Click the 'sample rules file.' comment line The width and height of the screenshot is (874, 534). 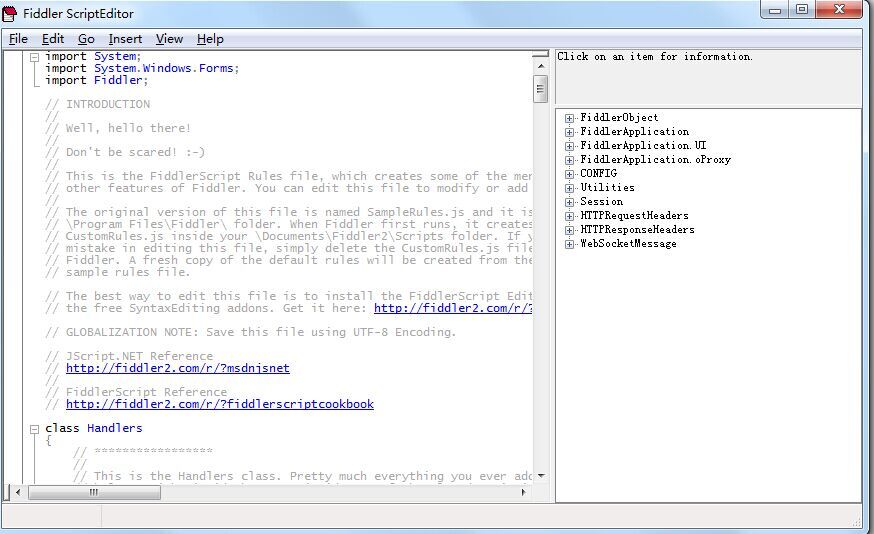(118, 272)
